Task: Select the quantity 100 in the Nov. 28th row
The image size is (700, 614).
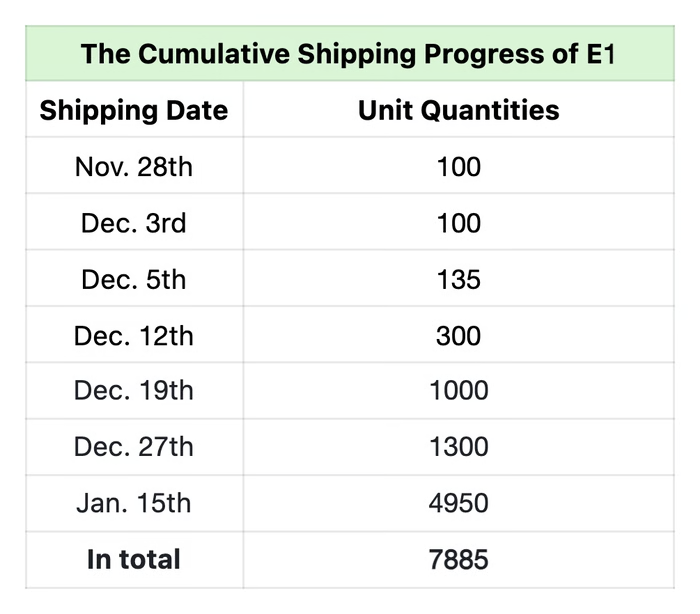Action: pos(459,166)
